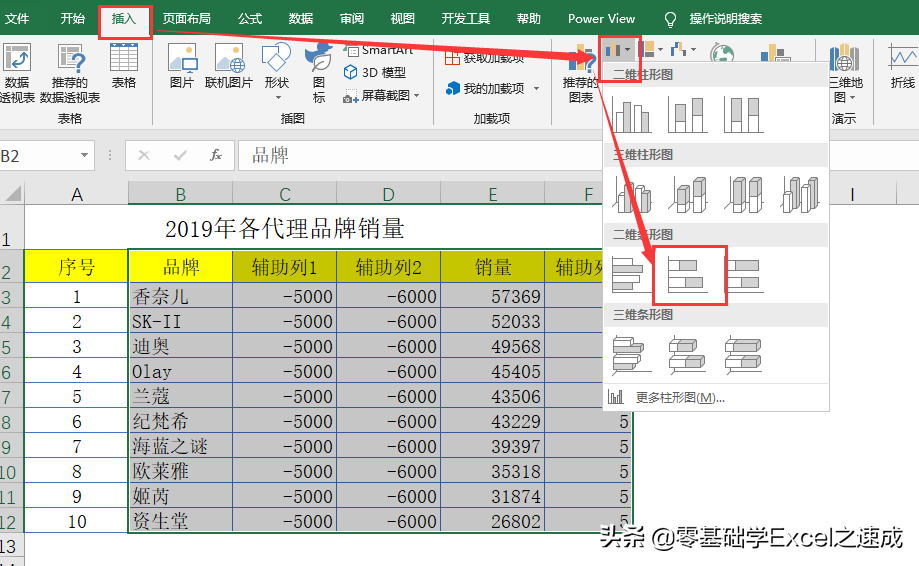Image resolution: width=919 pixels, height=566 pixels.
Task: Open 屏幕截图 screenshot dropdown
Action: point(382,95)
